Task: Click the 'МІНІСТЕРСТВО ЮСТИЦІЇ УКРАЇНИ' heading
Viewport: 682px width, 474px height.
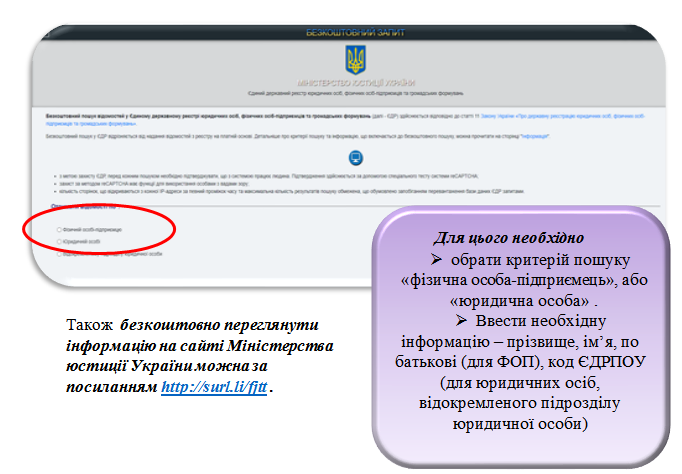Action: click(x=356, y=83)
